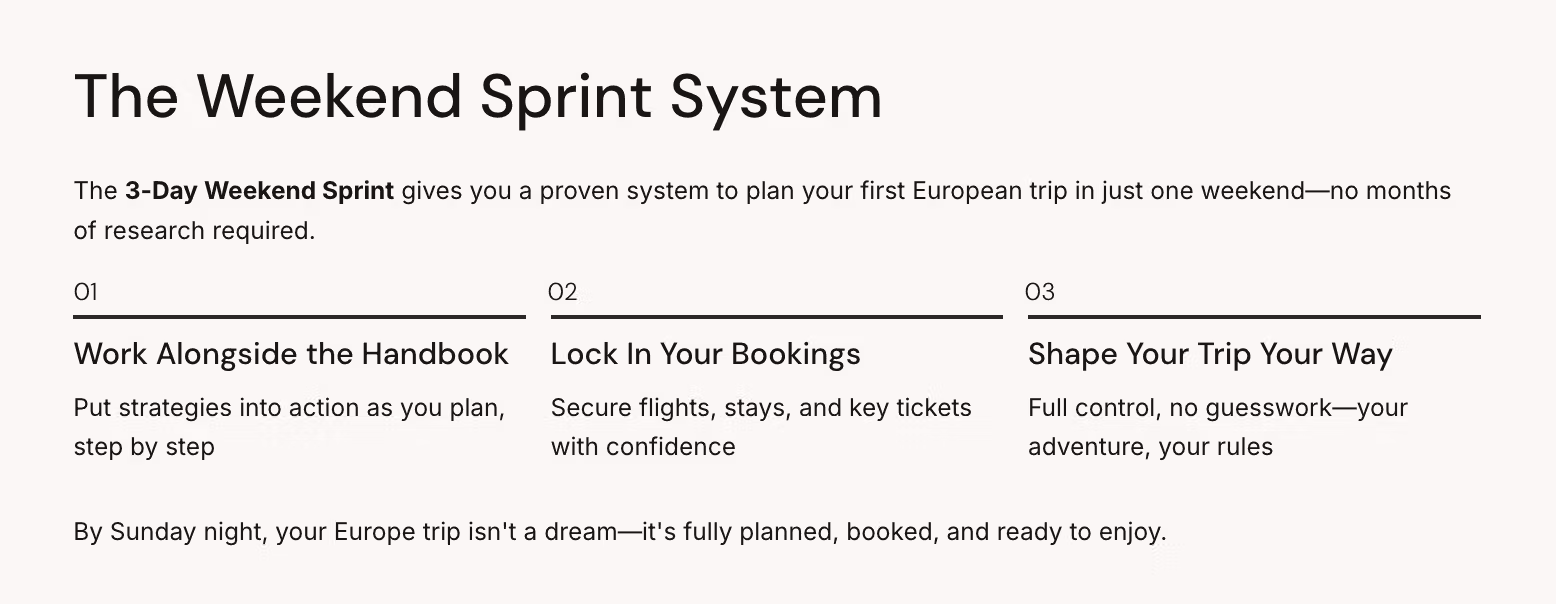1556x604 pixels.
Task: Click the divider line beneath step 03
Action: tap(1253, 317)
